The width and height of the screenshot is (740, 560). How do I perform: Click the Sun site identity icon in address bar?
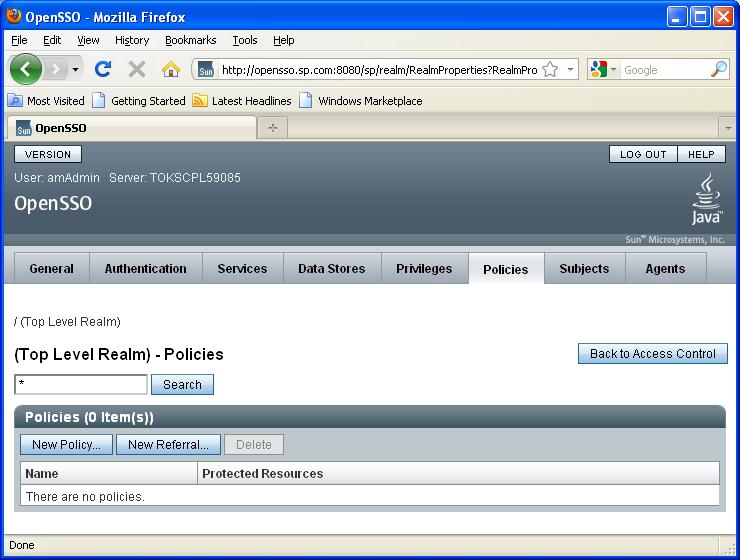pos(206,70)
